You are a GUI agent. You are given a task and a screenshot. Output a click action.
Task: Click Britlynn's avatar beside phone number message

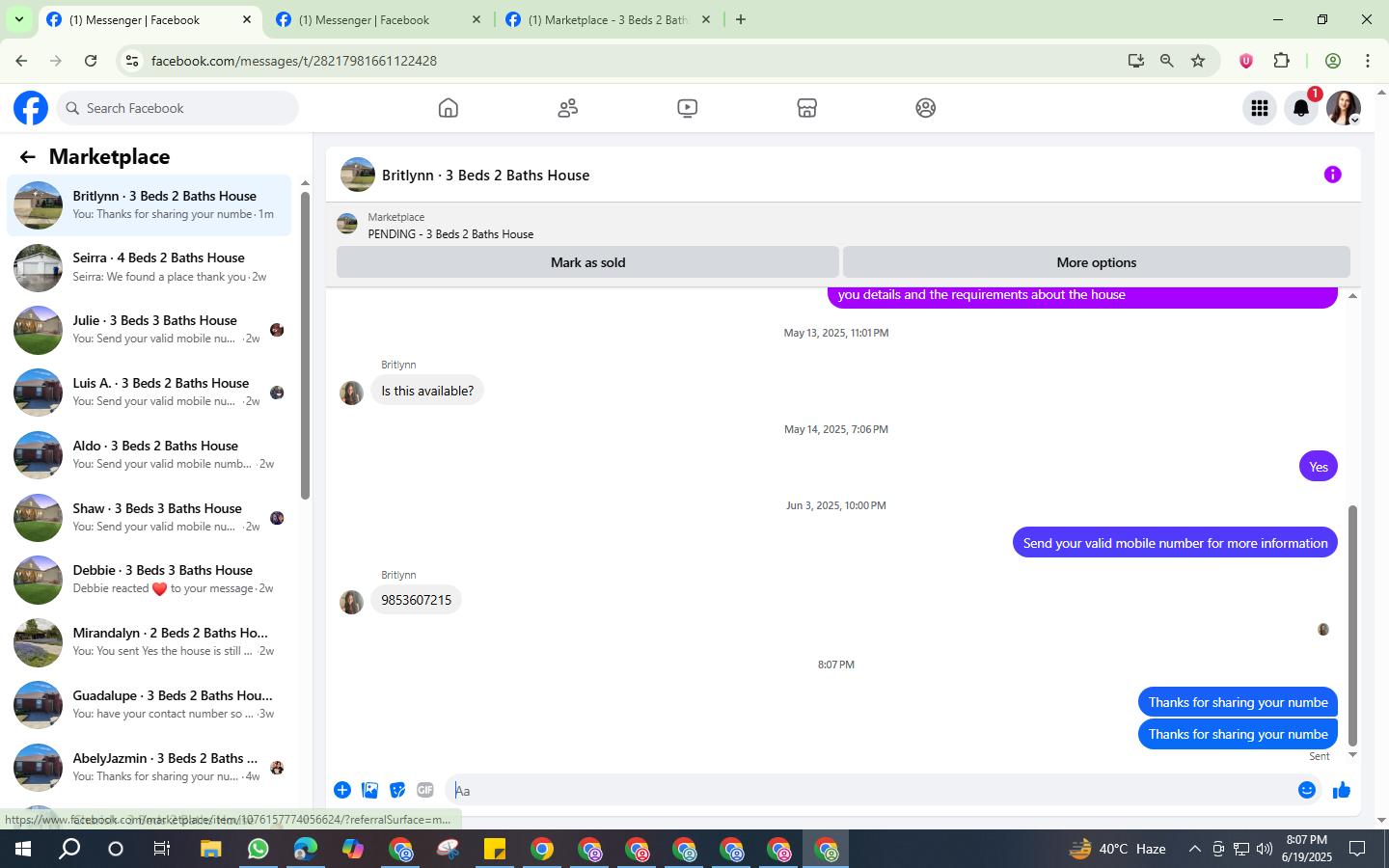click(x=351, y=602)
